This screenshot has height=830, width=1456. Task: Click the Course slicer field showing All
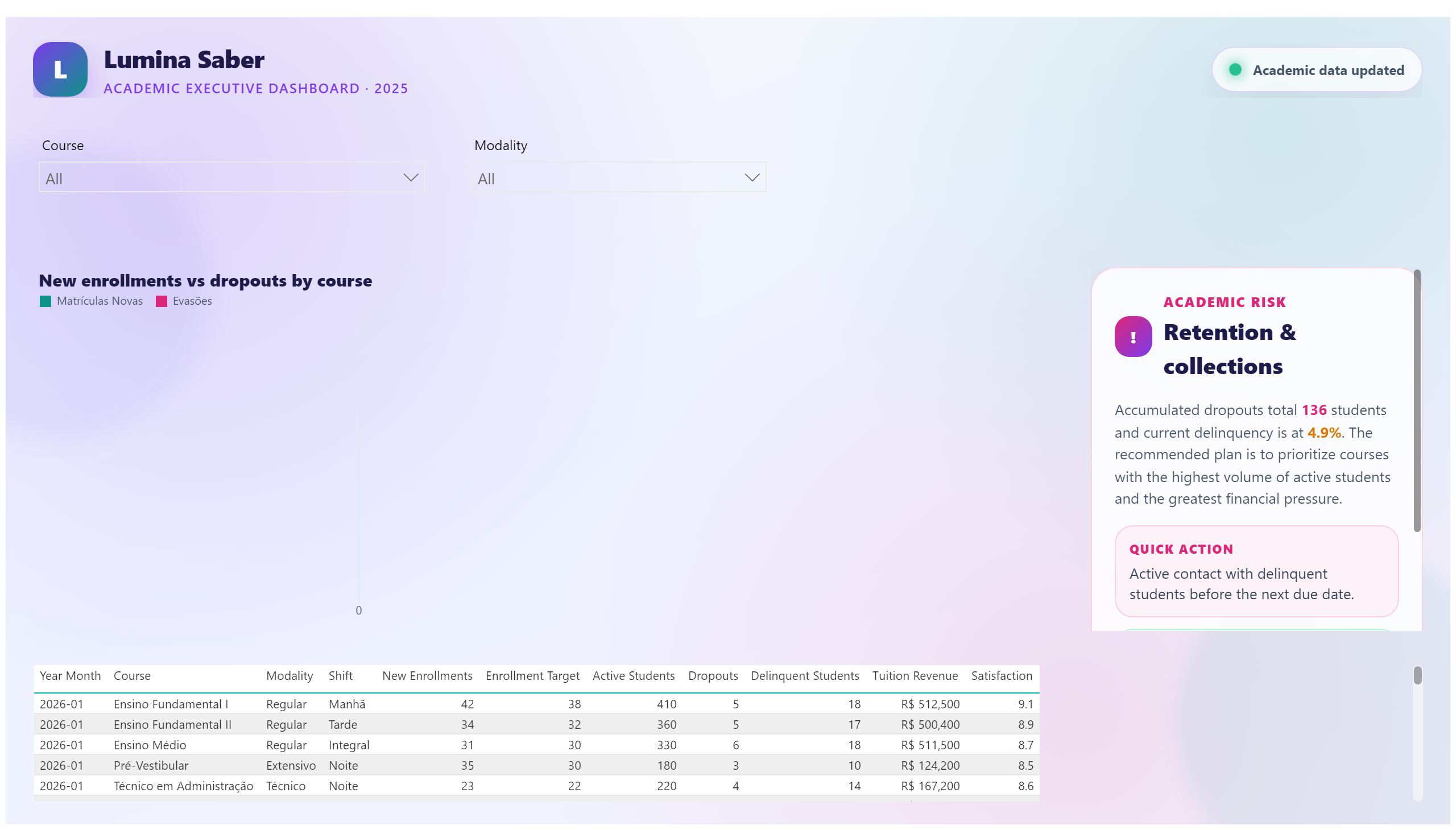(x=231, y=177)
